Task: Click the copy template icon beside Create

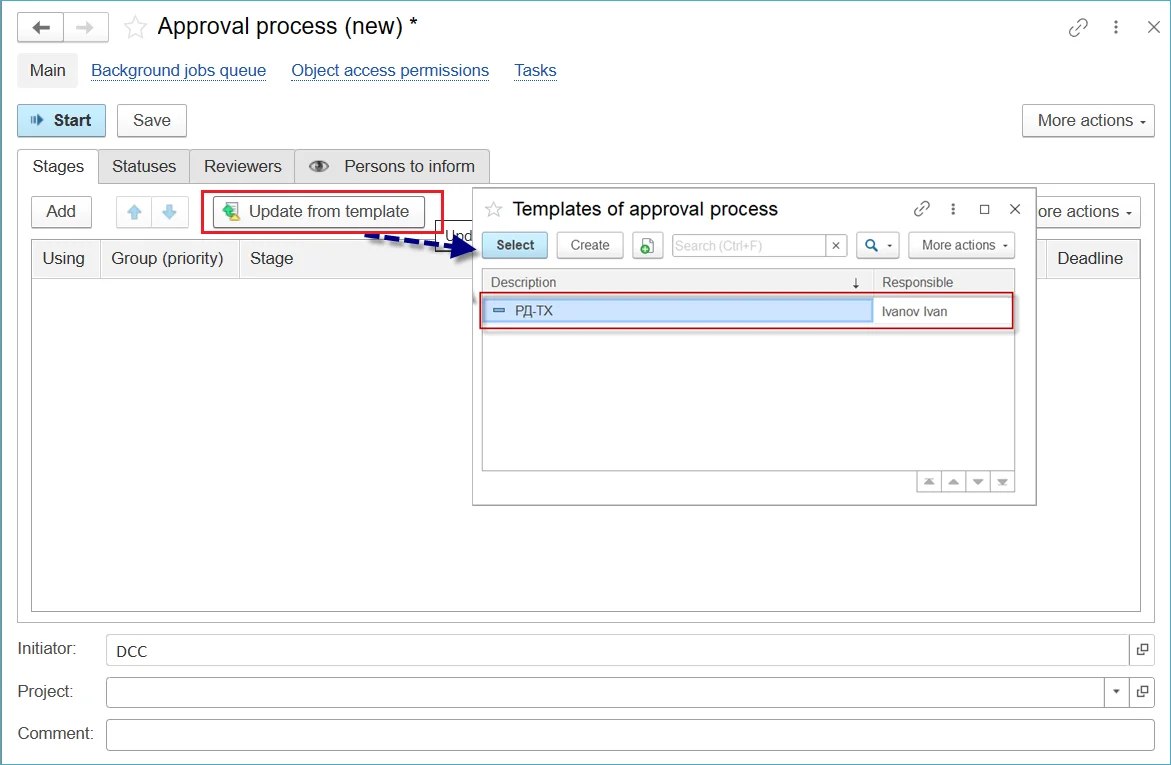Action: click(x=648, y=245)
